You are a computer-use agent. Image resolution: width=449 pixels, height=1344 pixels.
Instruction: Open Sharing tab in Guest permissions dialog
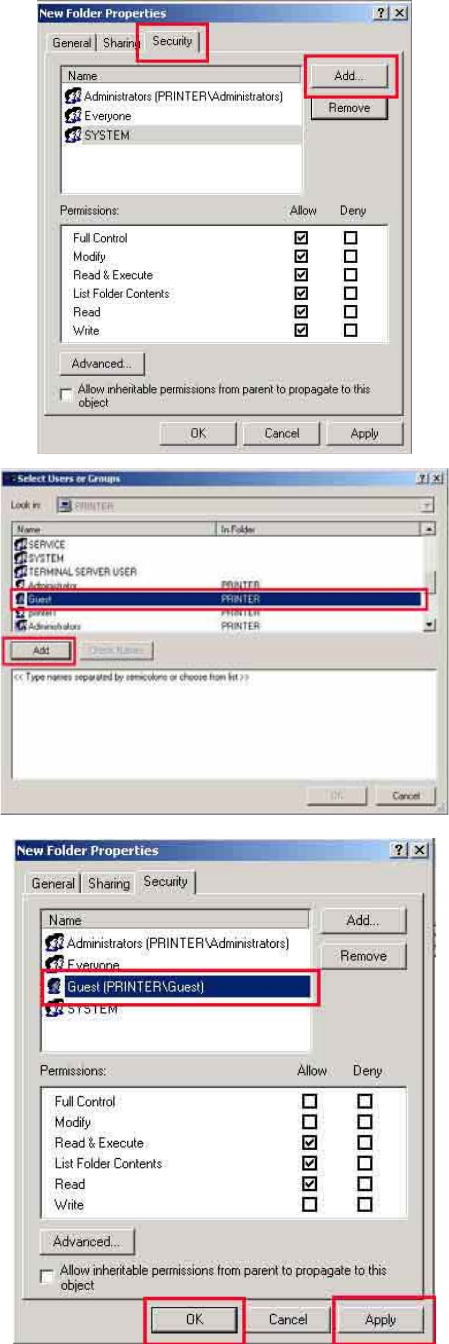tap(108, 883)
